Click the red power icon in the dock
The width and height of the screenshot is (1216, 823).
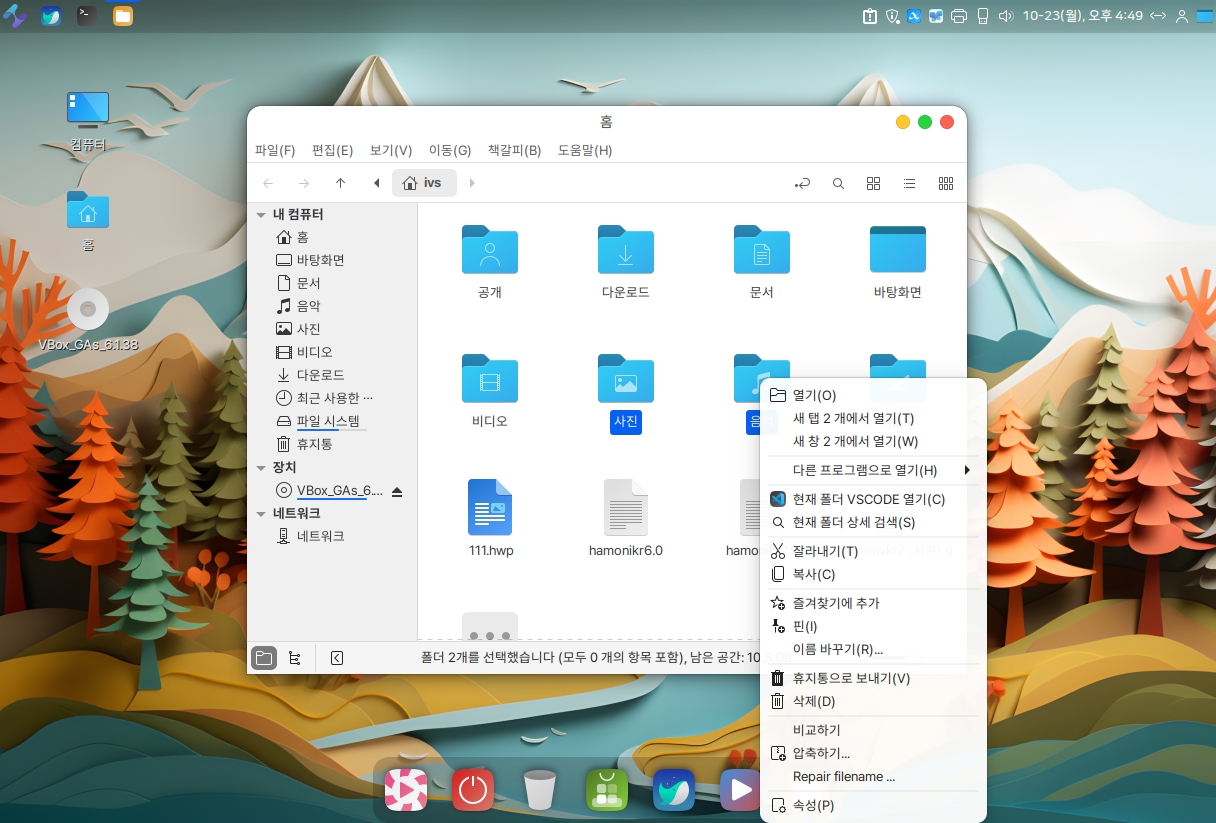[473, 790]
